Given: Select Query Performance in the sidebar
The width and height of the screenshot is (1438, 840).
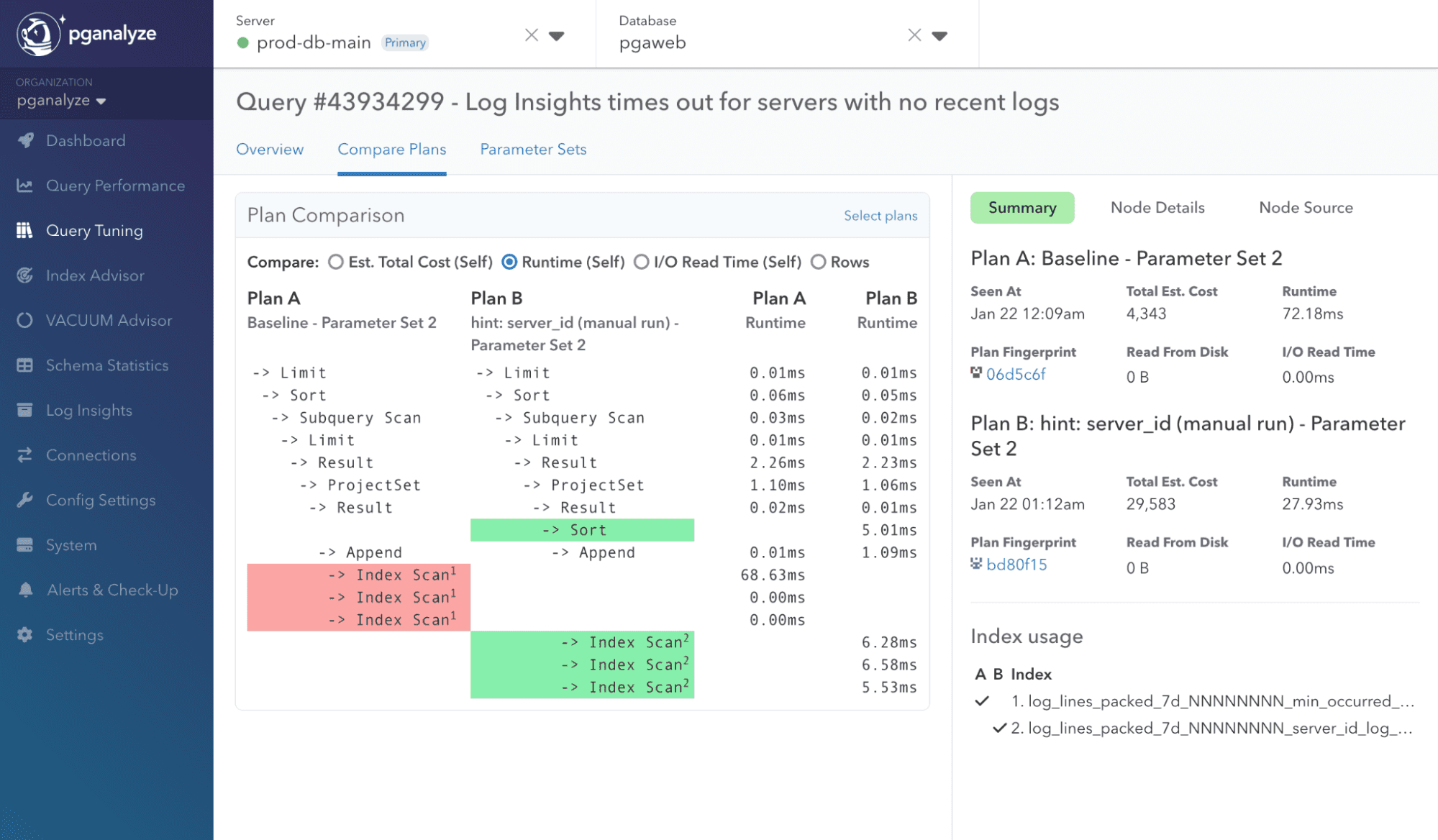Looking at the screenshot, I should tap(115, 186).
